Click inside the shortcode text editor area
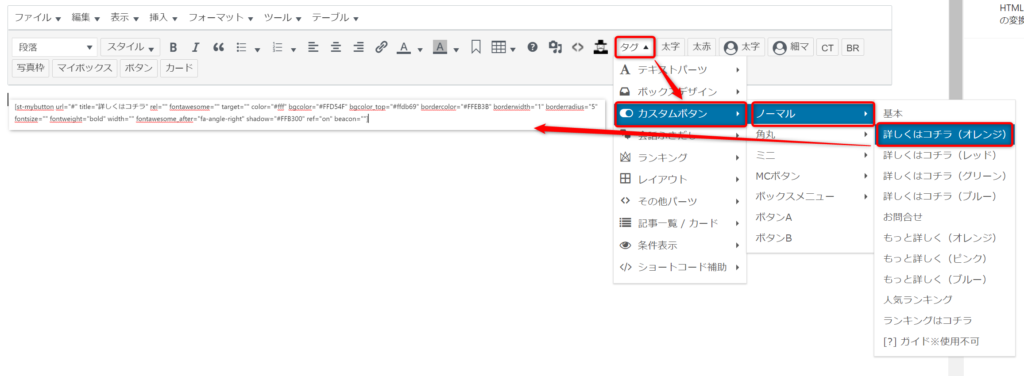This screenshot has width=1024, height=376. pos(307,114)
